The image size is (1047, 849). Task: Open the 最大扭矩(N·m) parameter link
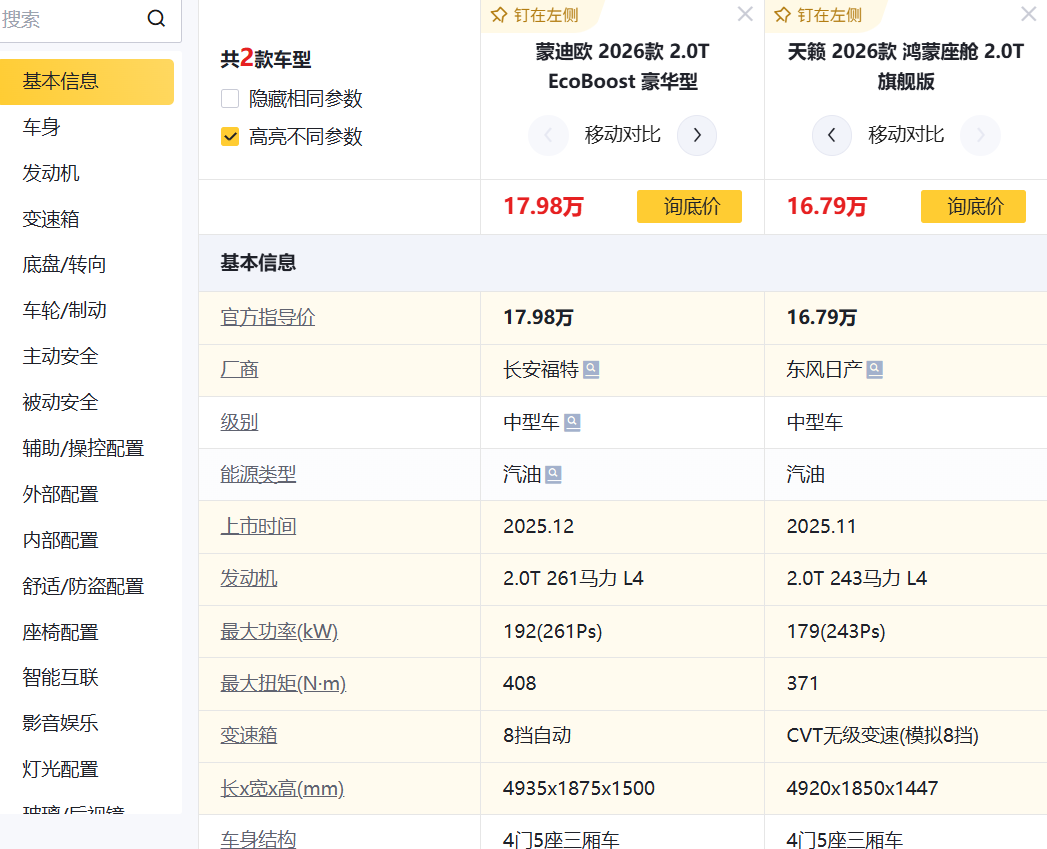point(283,684)
